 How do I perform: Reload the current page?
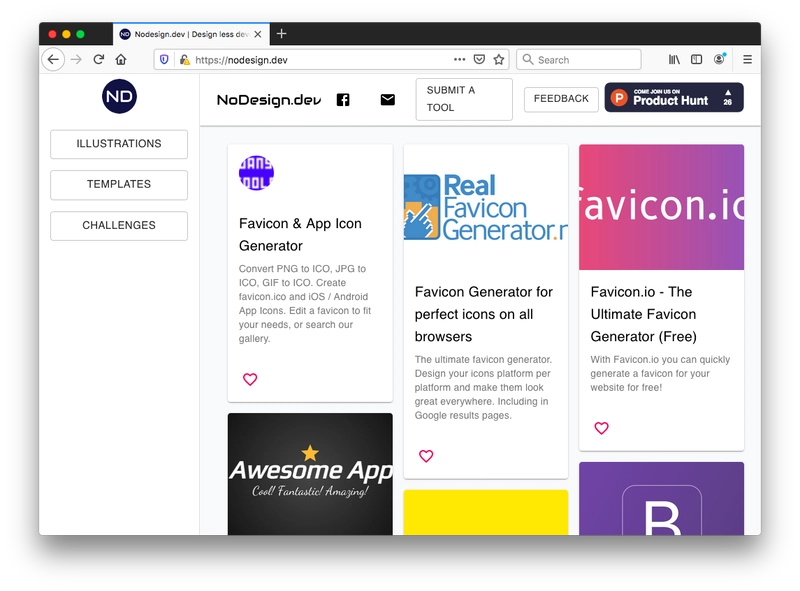tap(99, 60)
